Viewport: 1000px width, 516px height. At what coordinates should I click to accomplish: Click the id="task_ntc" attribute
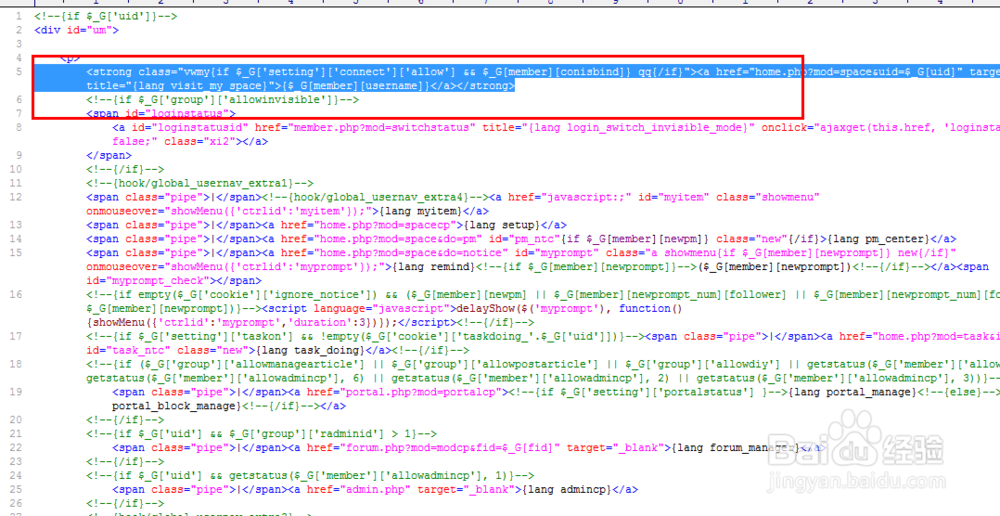(128, 351)
